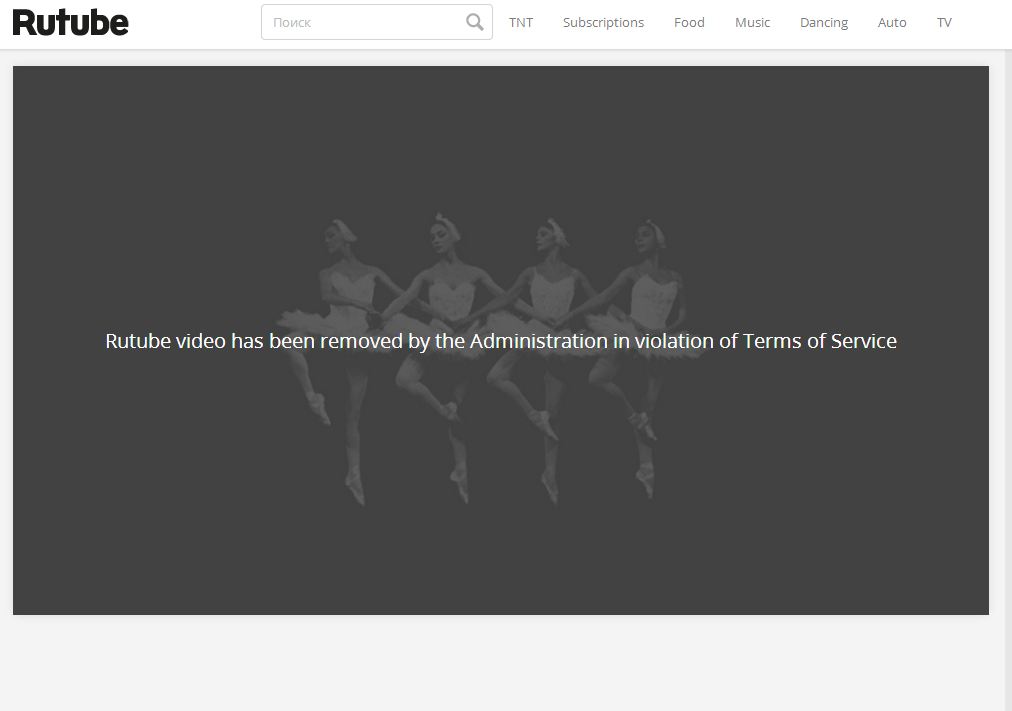Screen dimensions: 1012x711
Task: Browse the Dancing category
Action: tap(823, 22)
